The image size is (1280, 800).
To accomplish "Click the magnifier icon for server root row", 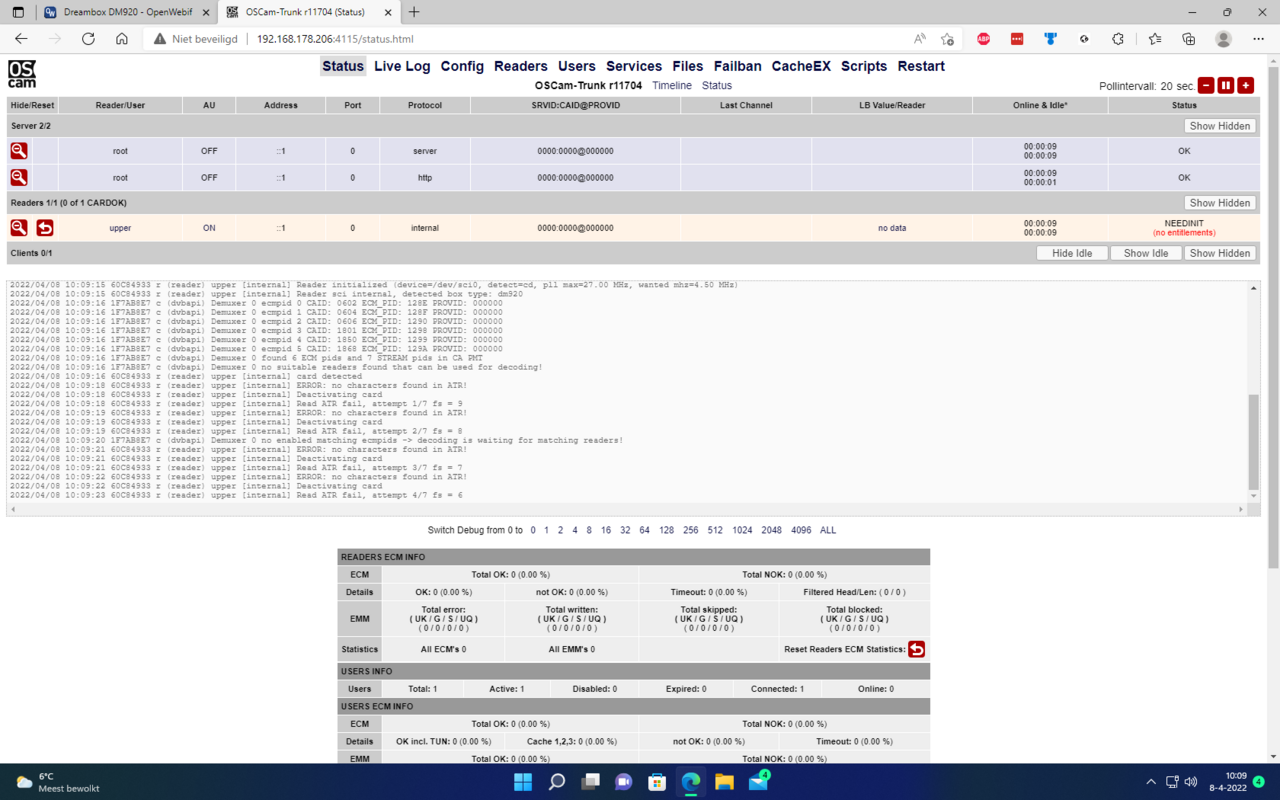I will click(19, 151).
